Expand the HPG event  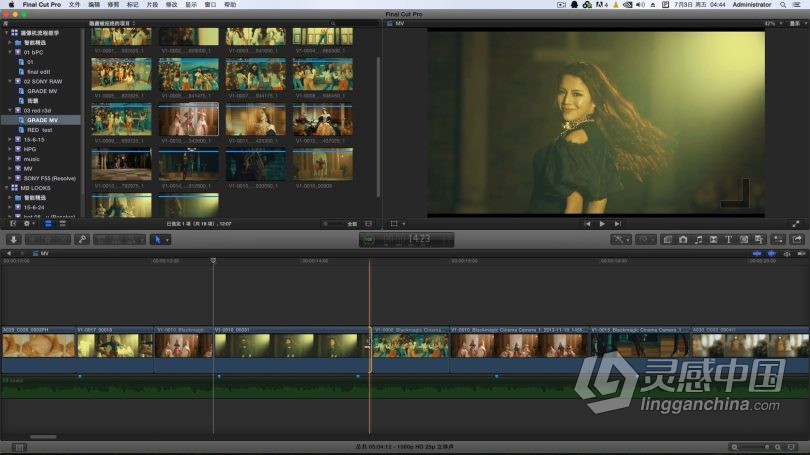[x=10, y=149]
